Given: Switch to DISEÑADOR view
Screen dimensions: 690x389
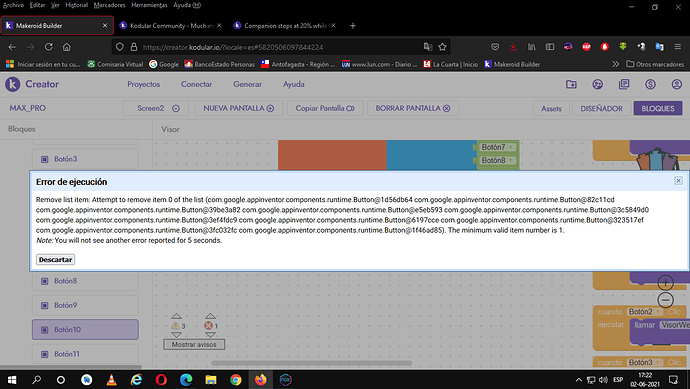Looking at the screenshot, I should pyautogui.click(x=601, y=108).
